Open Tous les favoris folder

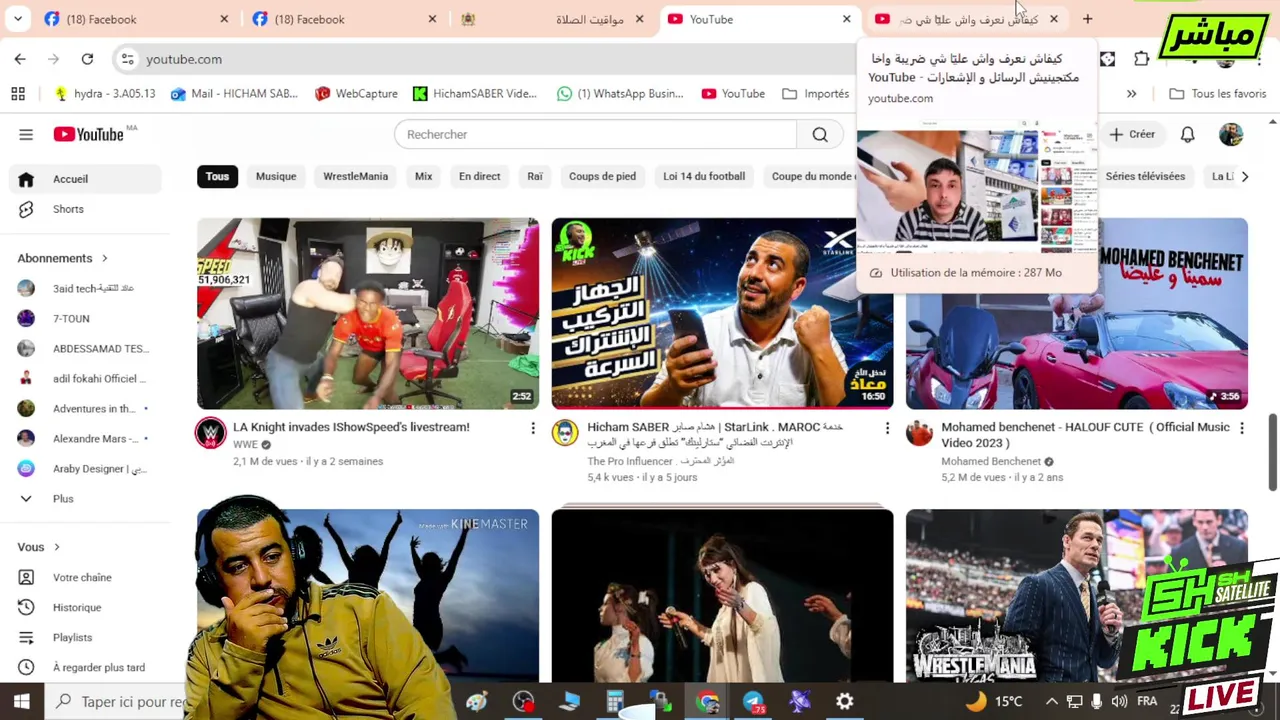(1217, 94)
